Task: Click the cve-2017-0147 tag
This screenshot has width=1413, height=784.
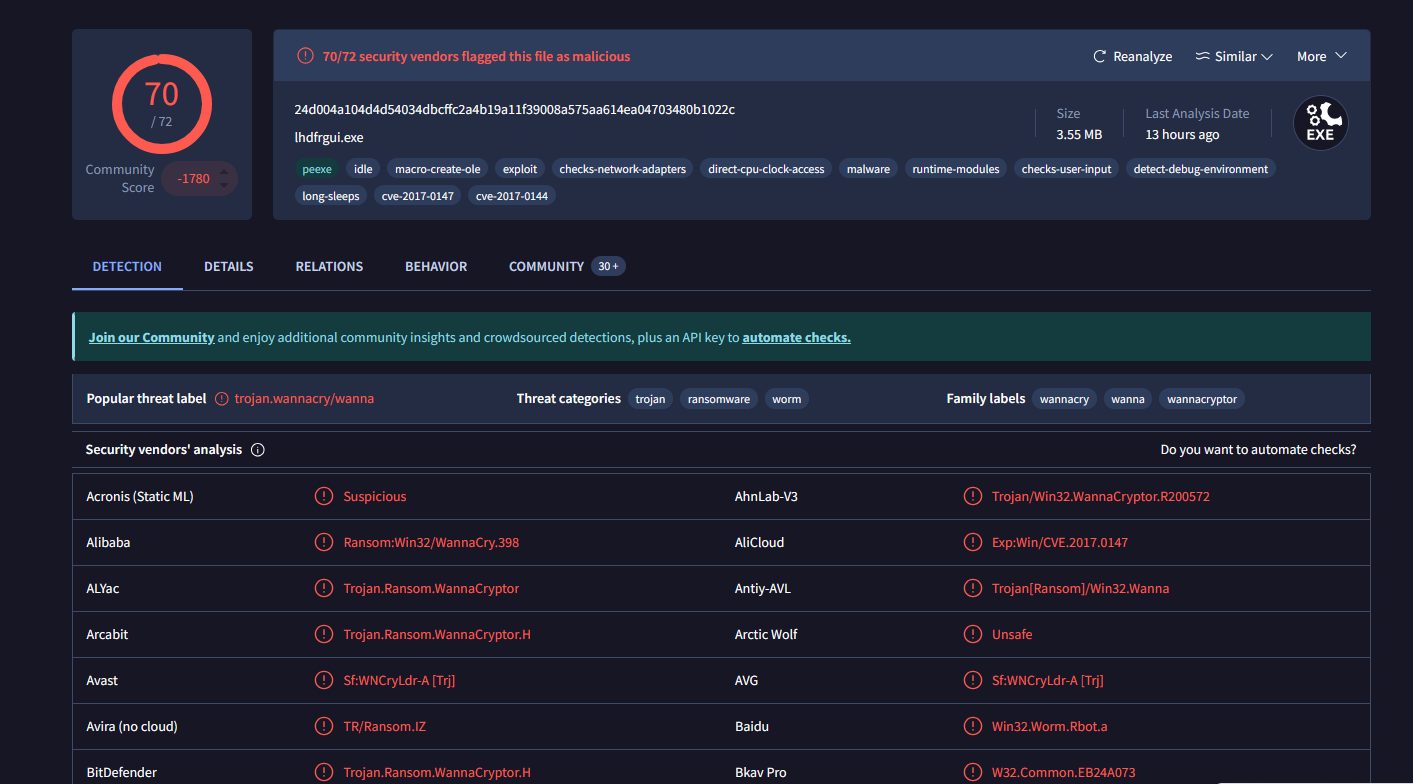Action: pyautogui.click(x=417, y=196)
